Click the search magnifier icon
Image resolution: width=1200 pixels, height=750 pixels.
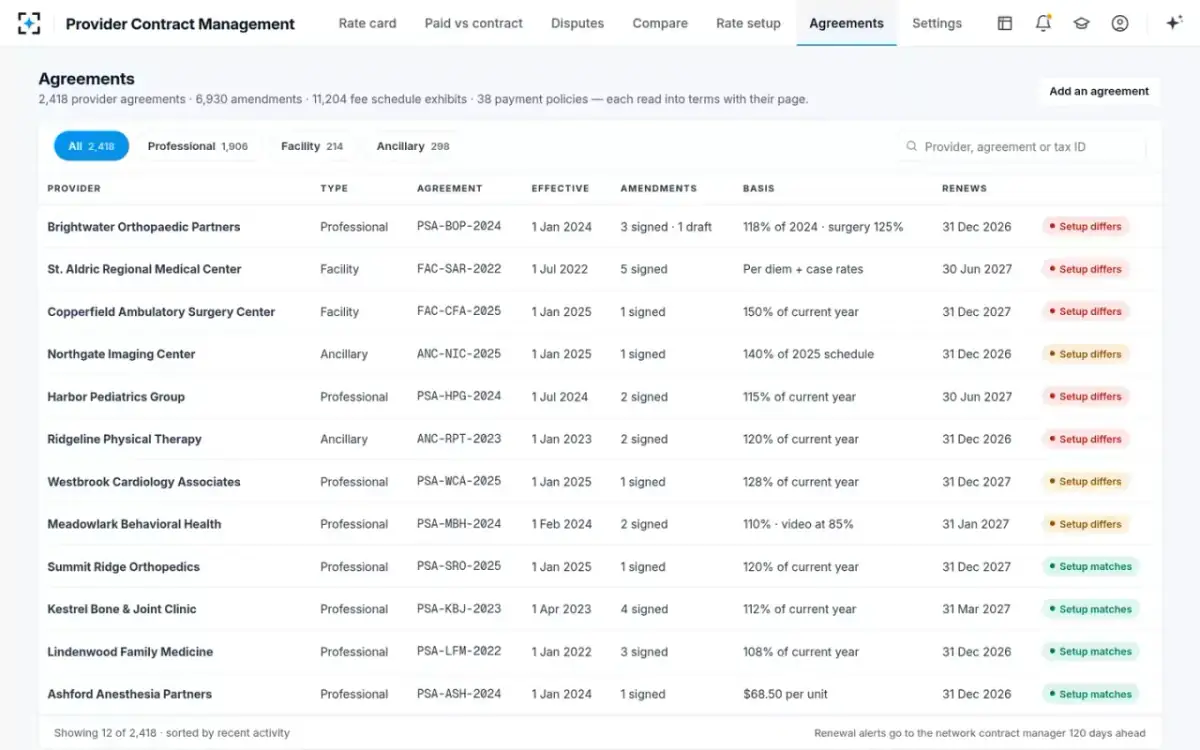pos(912,146)
